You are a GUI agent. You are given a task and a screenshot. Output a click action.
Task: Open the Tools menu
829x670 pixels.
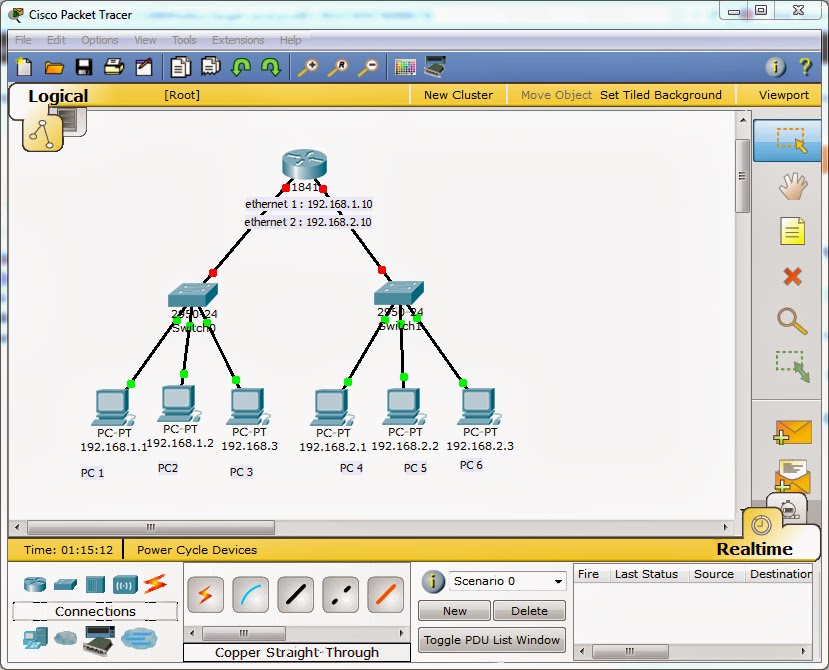coord(184,40)
